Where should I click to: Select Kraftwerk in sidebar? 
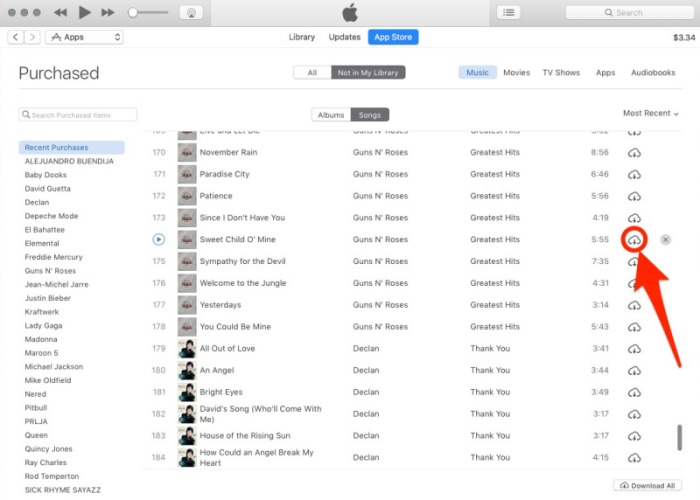point(42,312)
